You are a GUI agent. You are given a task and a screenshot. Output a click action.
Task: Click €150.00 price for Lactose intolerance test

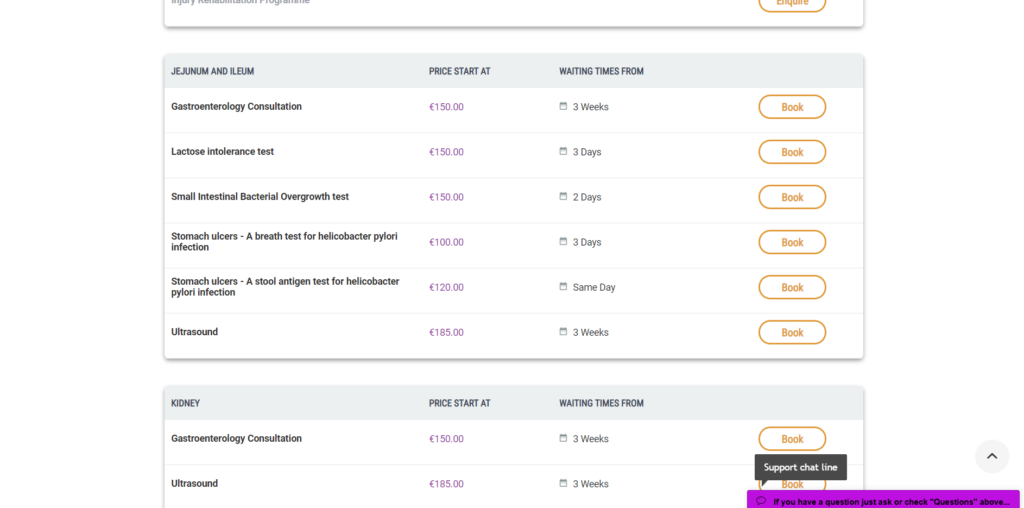(446, 152)
